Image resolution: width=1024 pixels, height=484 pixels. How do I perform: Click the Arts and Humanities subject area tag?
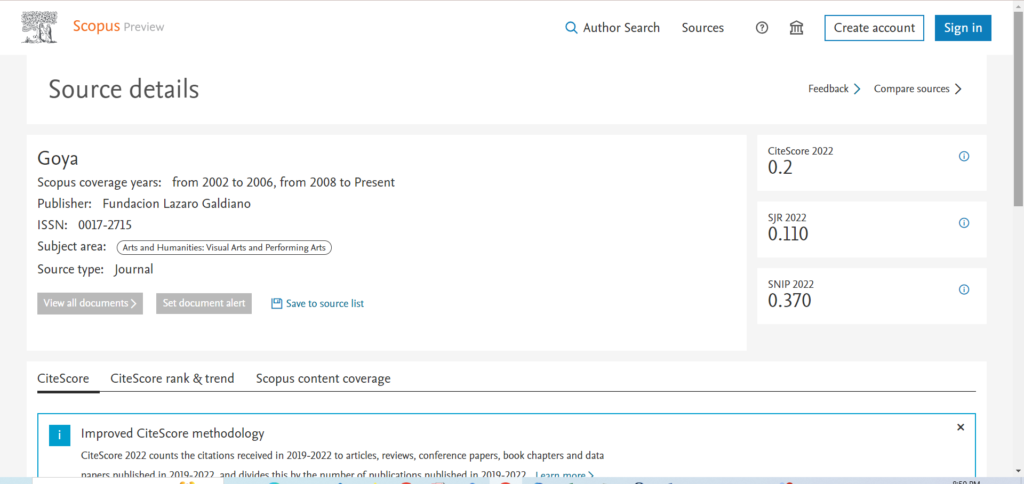pos(224,247)
